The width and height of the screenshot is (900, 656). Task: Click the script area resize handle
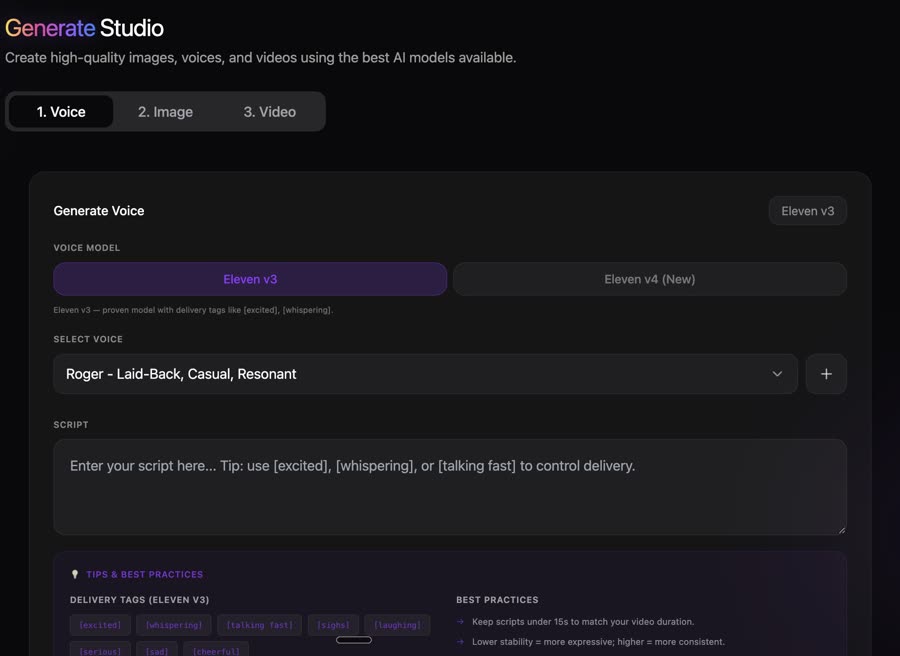coord(841,530)
